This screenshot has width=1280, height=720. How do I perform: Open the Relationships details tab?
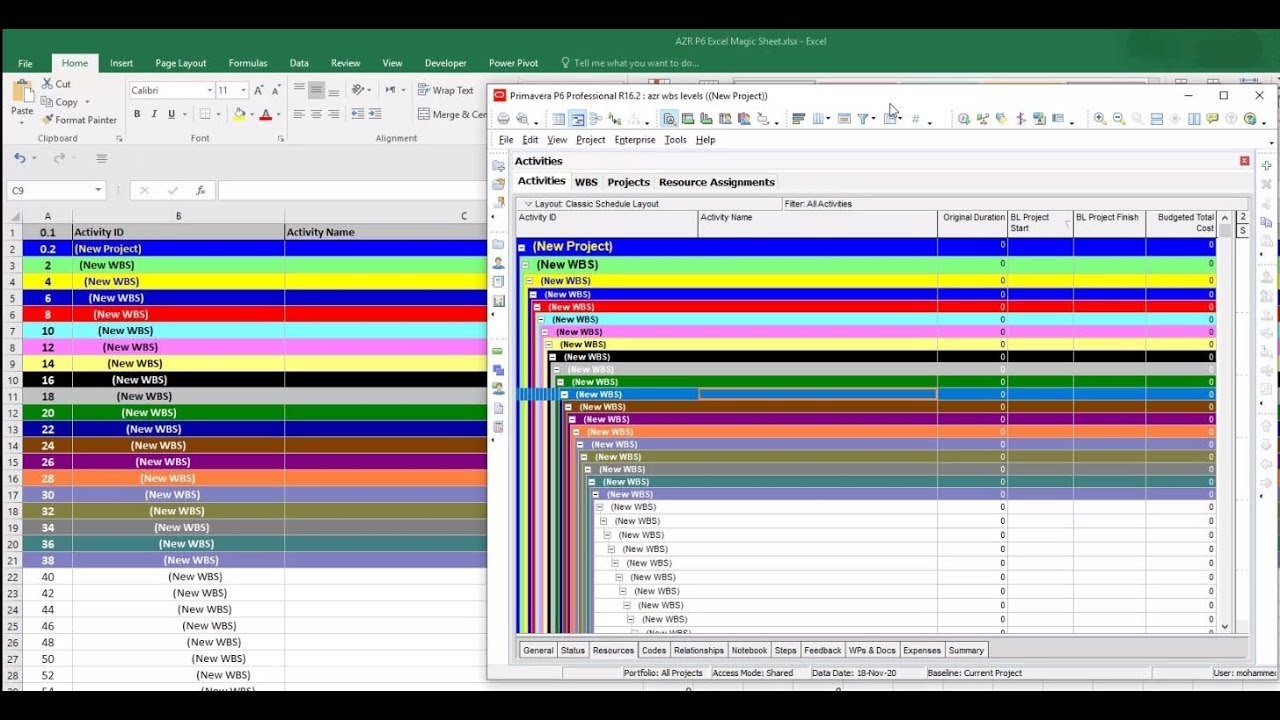(x=699, y=650)
